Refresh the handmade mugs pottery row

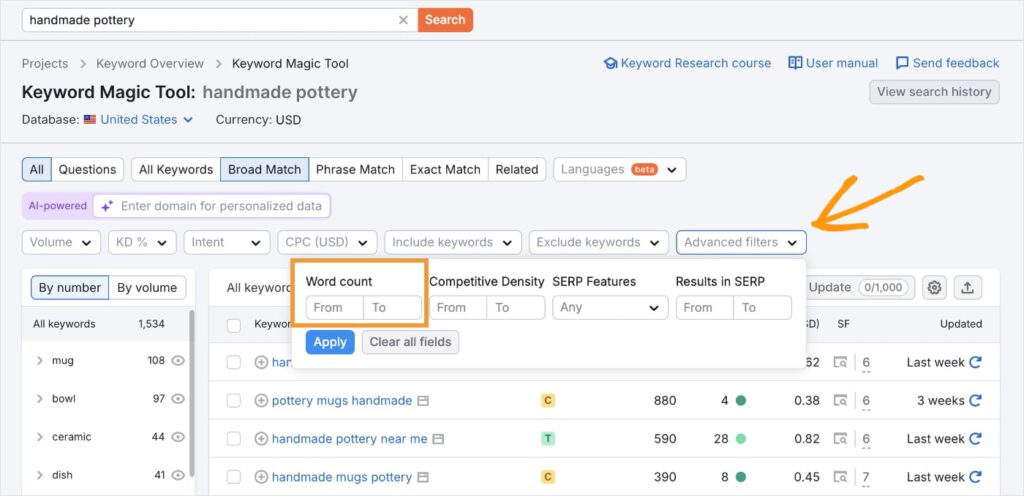click(976, 477)
